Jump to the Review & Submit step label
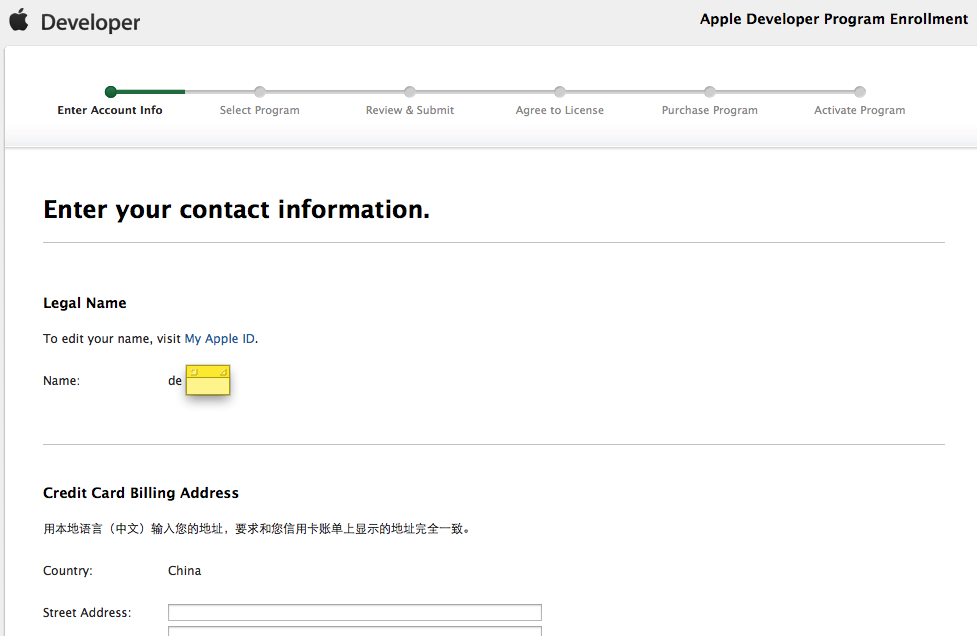The image size is (977, 636). click(410, 110)
